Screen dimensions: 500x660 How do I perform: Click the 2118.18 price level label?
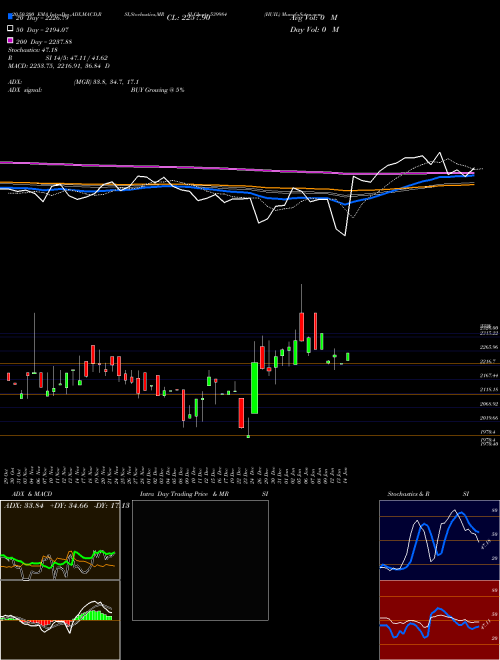tap(489, 390)
